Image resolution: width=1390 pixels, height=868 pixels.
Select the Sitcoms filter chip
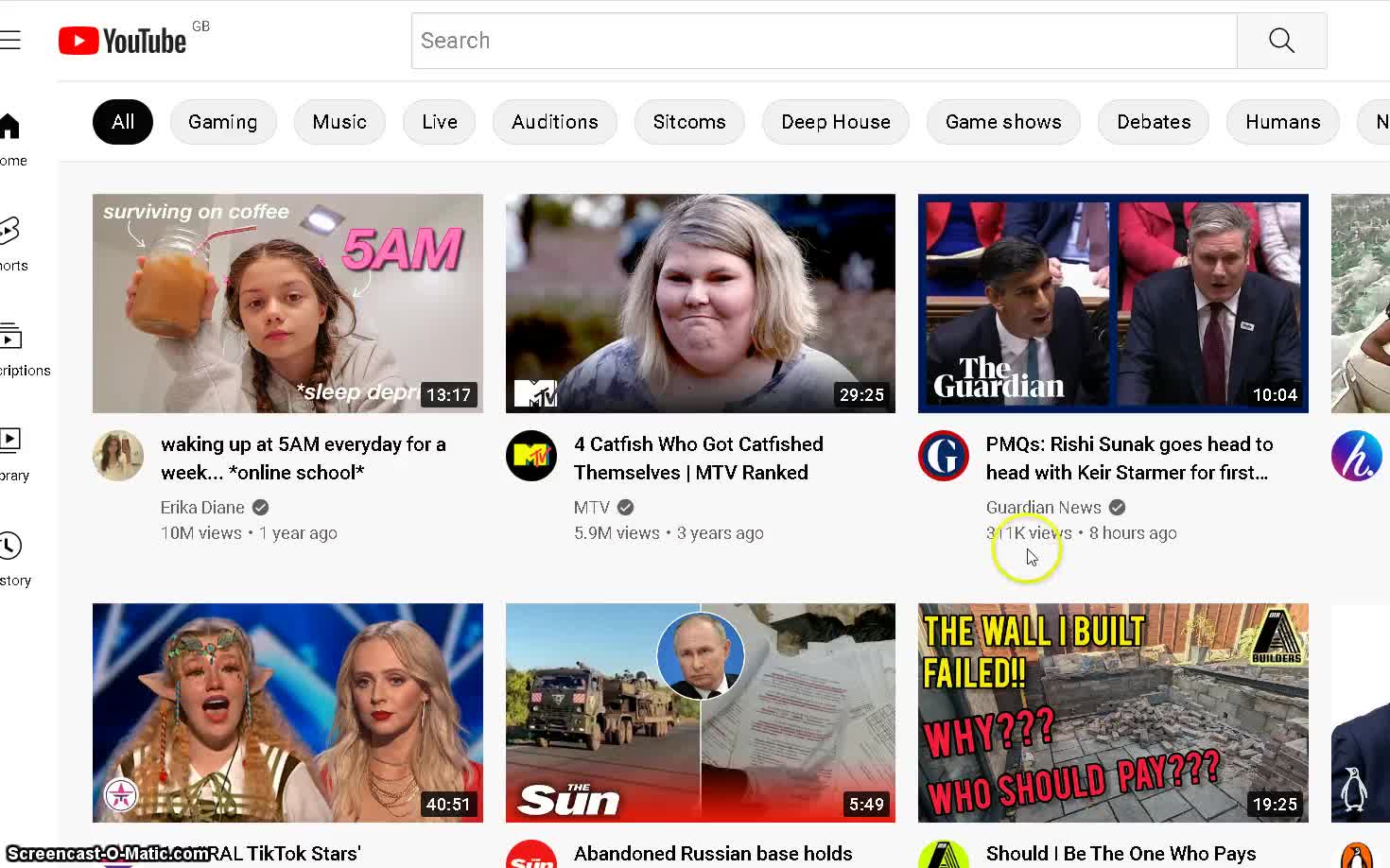(689, 122)
